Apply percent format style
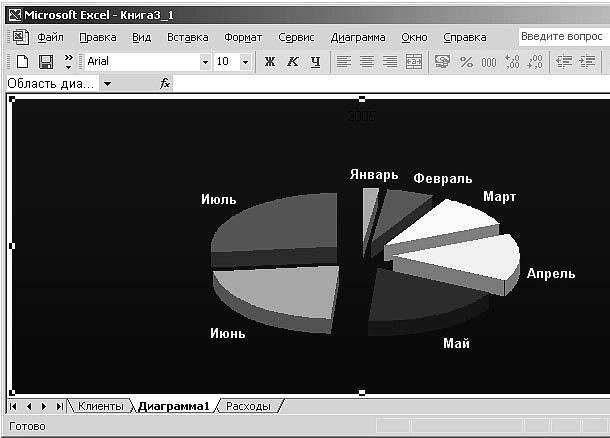The image size is (610, 438). [465, 62]
